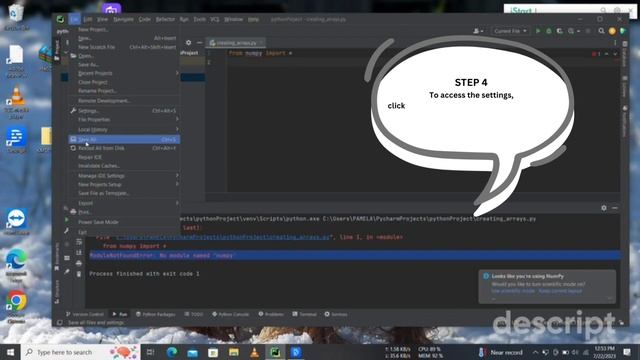Click the green shield plugin icon
This screenshot has height=360, width=640.
[x=622, y=31]
